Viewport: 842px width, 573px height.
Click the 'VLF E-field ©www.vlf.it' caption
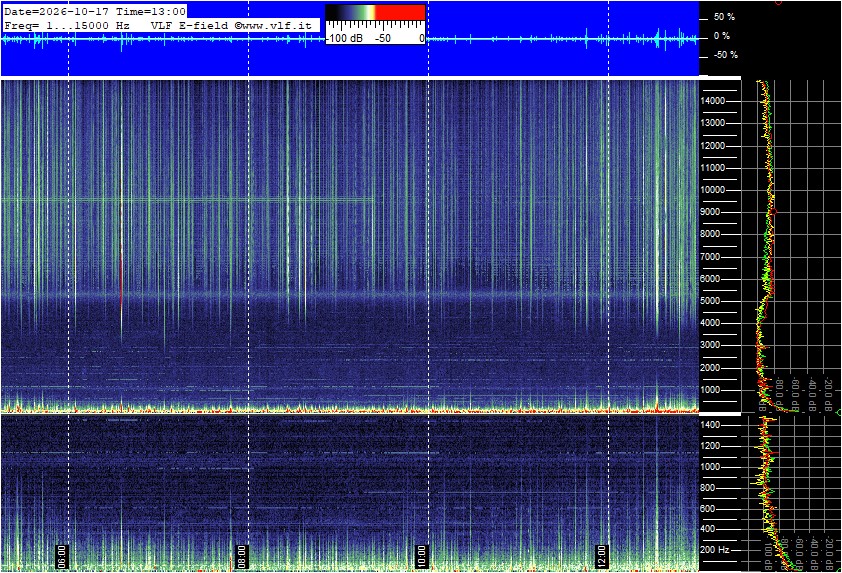point(231,25)
